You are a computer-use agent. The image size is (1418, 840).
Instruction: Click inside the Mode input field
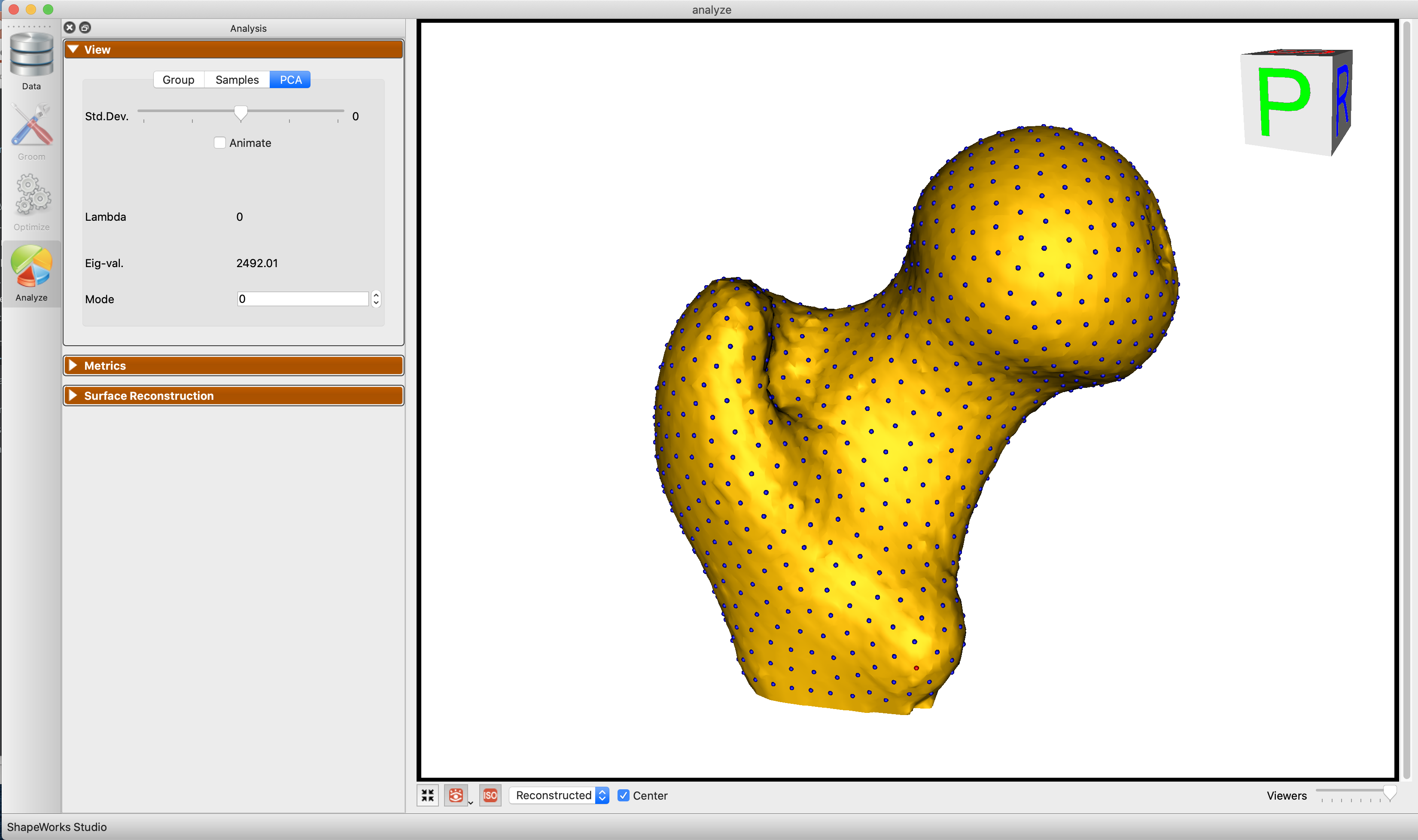pos(303,298)
